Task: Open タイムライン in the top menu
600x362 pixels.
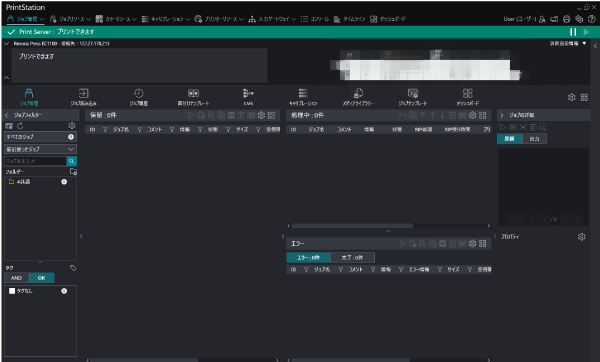Action: click(349, 19)
